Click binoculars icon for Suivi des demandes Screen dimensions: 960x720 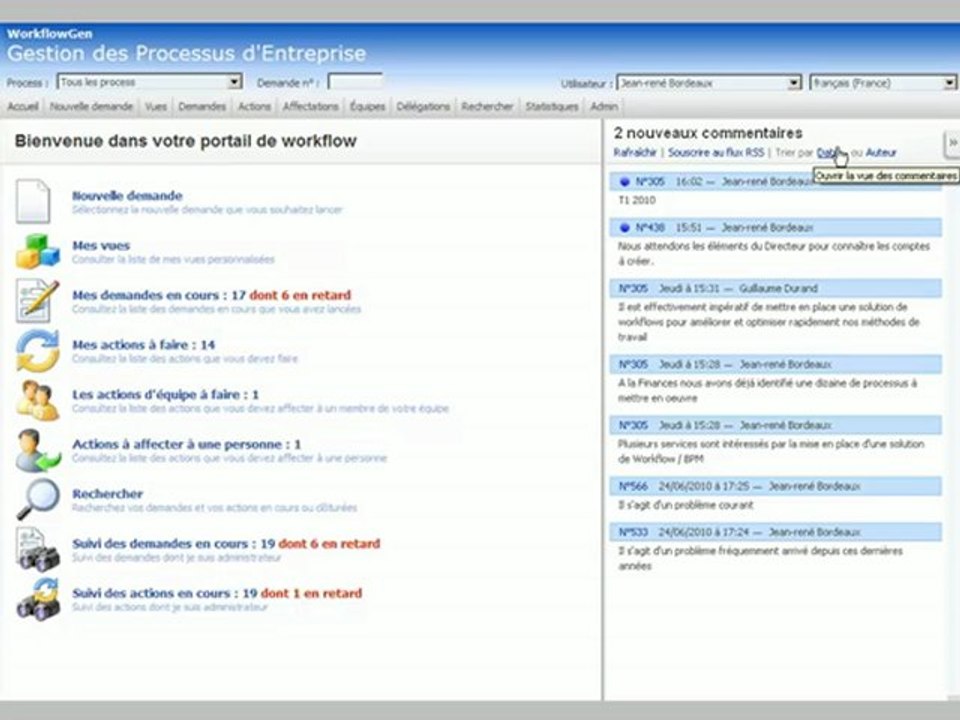(37, 549)
